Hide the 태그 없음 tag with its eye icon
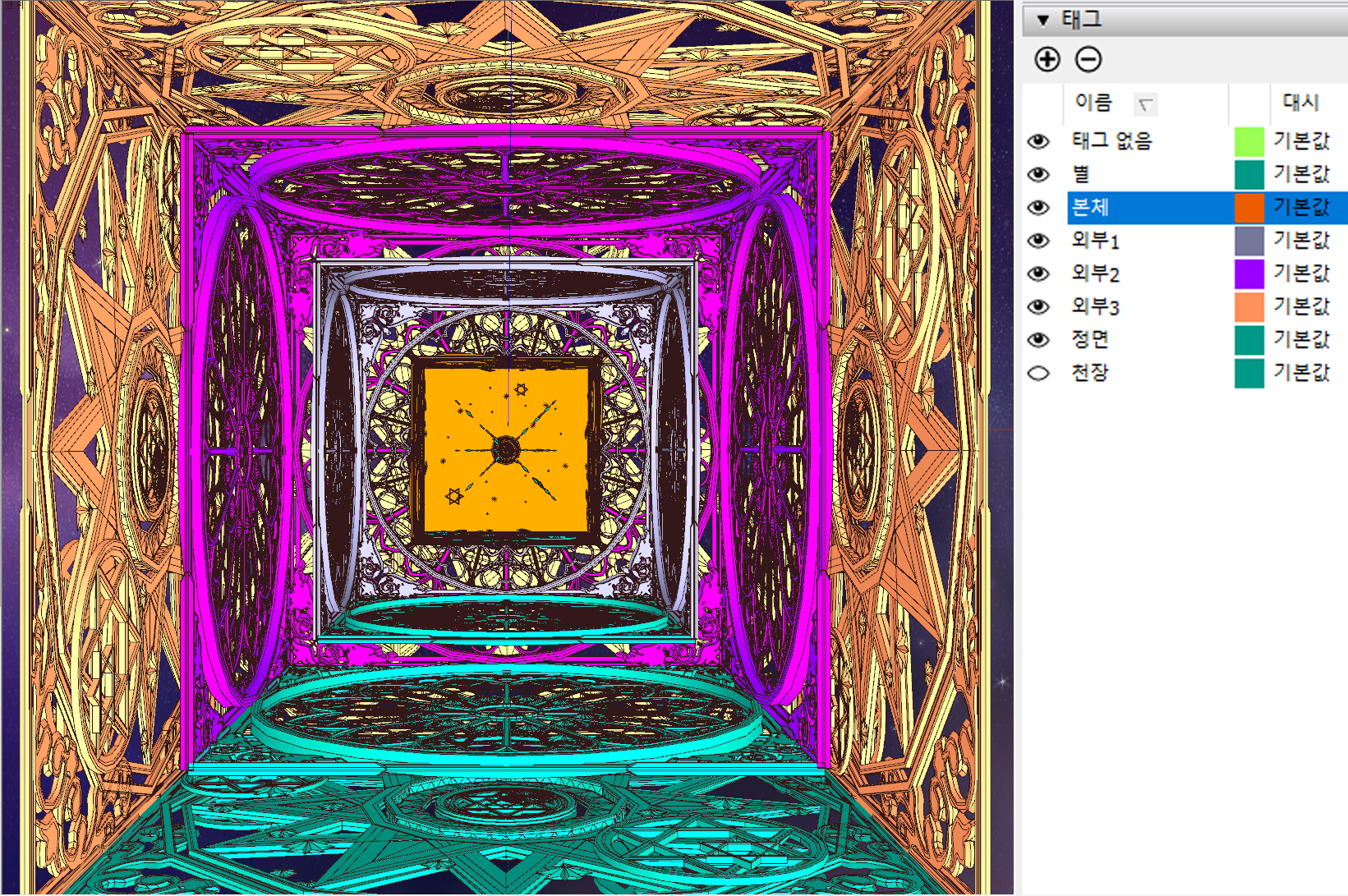The width and height of the screenshot is (1348, 896). [1038, 141]
